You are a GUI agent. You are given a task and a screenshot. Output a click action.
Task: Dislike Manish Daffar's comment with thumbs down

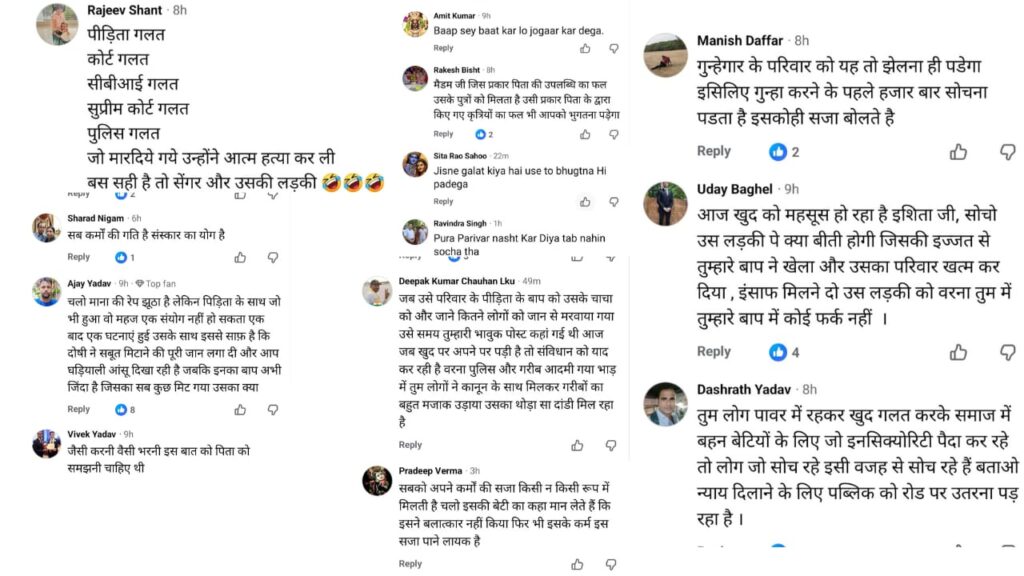coord(1007,152)
